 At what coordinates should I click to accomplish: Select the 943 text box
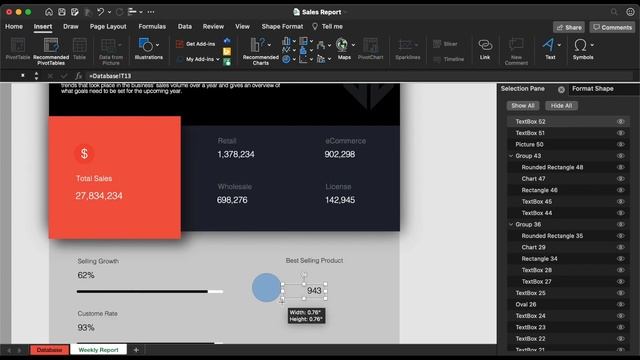[x=304, y=291]
